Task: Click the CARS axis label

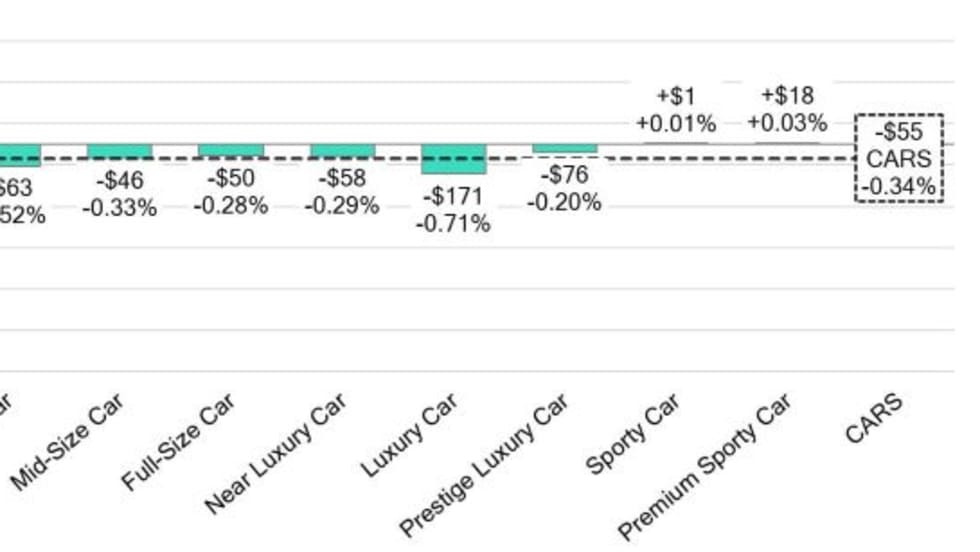Action: pos(874,418)
